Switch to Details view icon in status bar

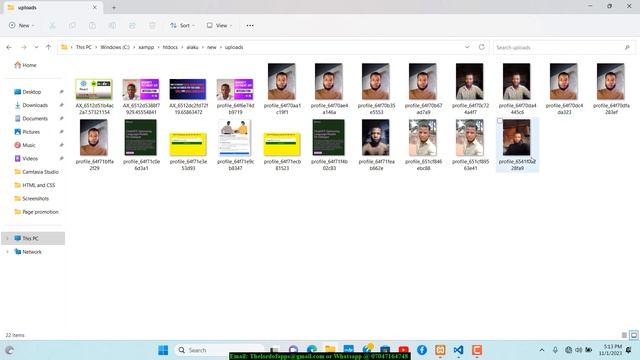click(624, 335)
